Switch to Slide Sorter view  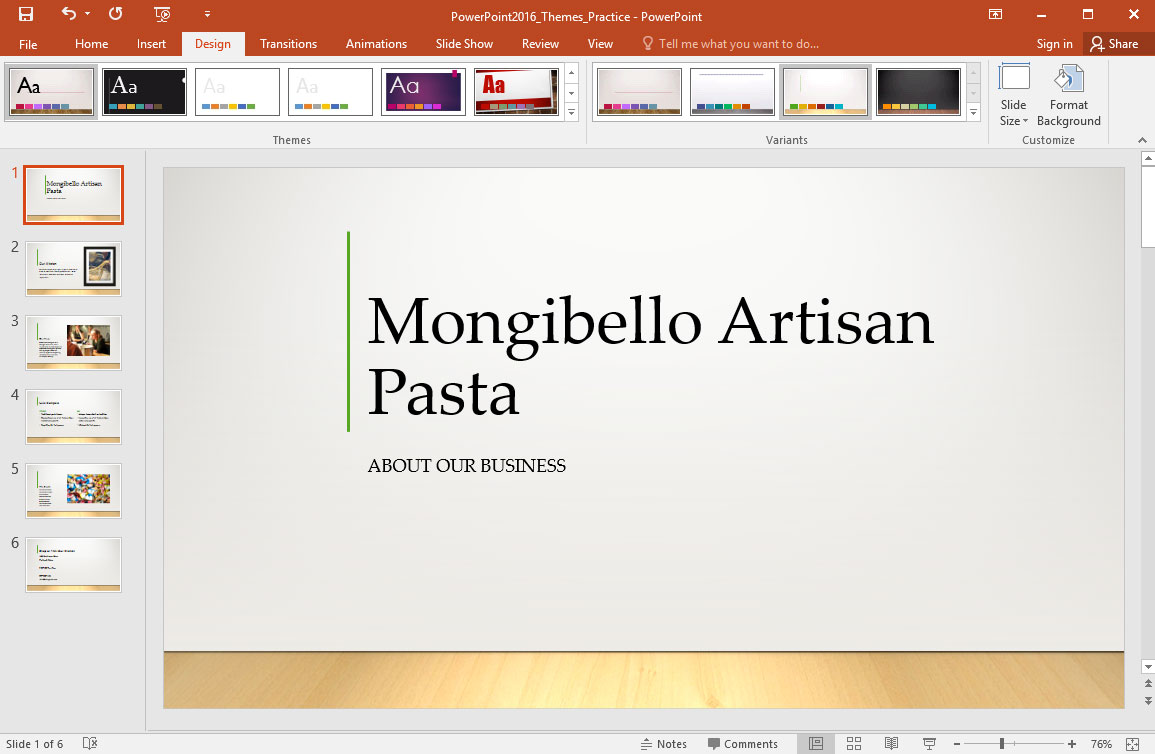tap(853, 743)
